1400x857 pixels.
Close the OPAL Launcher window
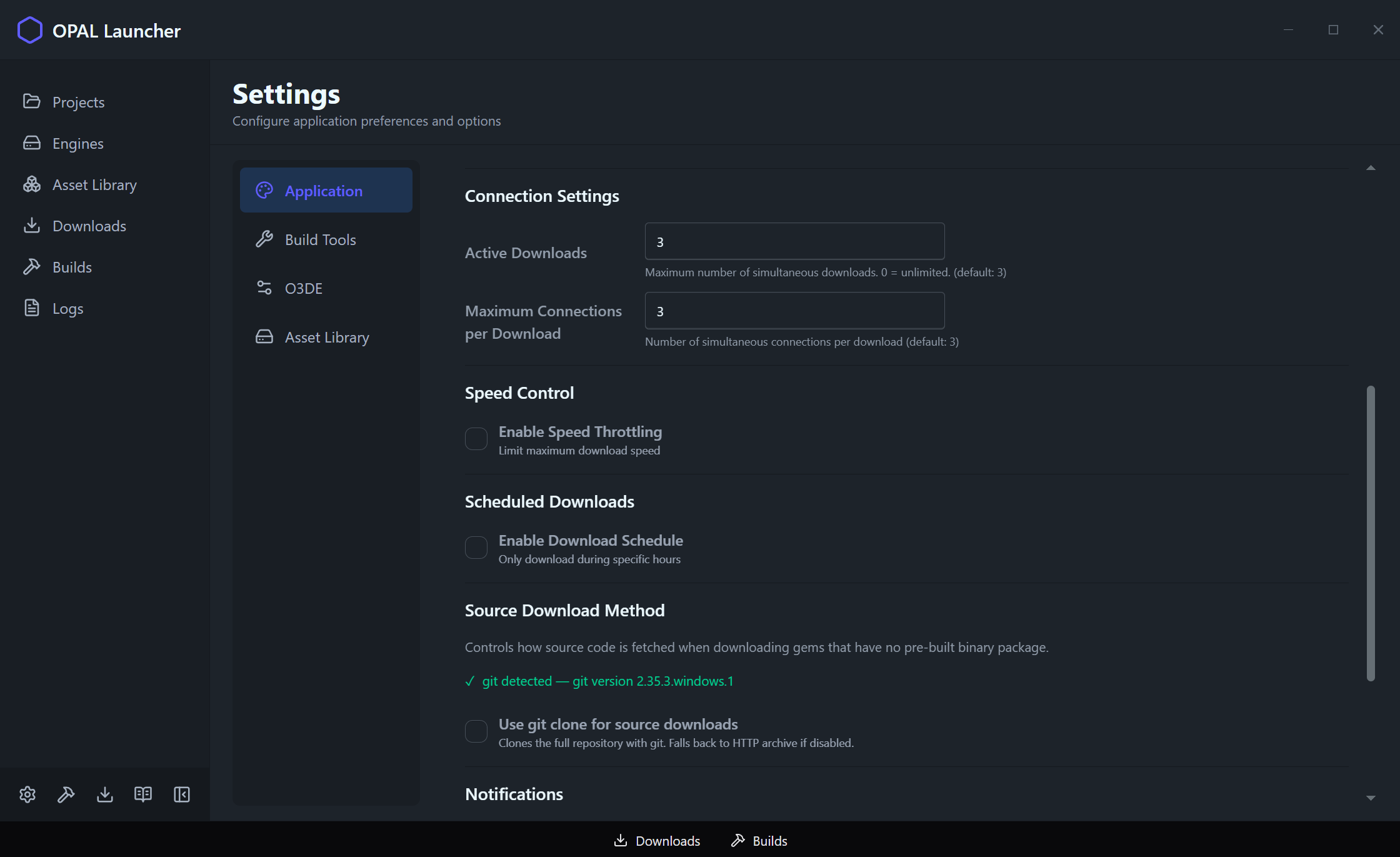(1378, 29)
